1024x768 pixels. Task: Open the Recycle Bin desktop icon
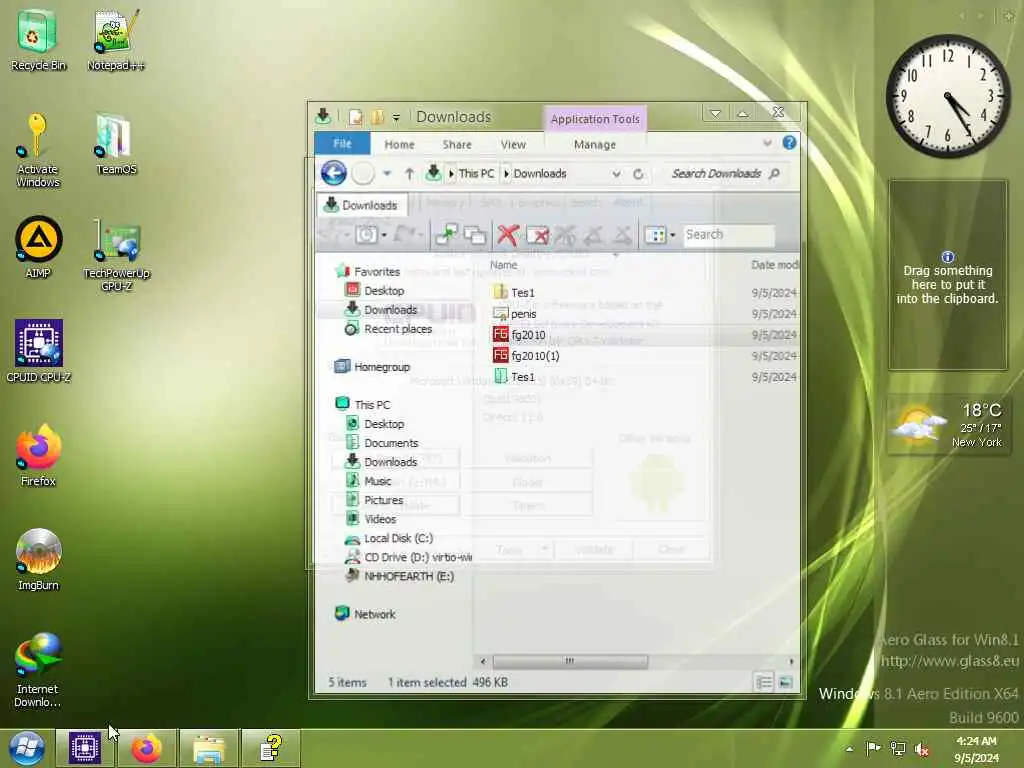(38, 40)
